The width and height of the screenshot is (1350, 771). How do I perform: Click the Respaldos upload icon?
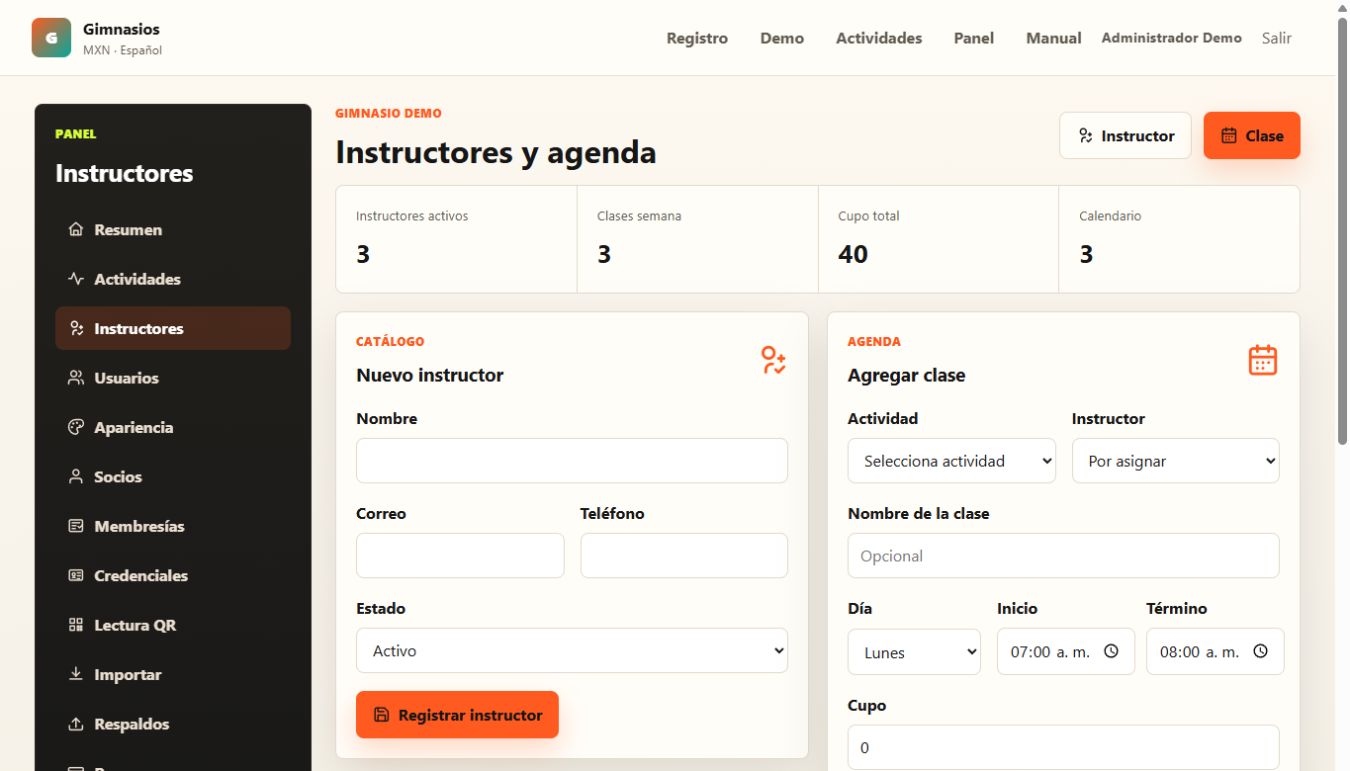[x=76, y=724]
